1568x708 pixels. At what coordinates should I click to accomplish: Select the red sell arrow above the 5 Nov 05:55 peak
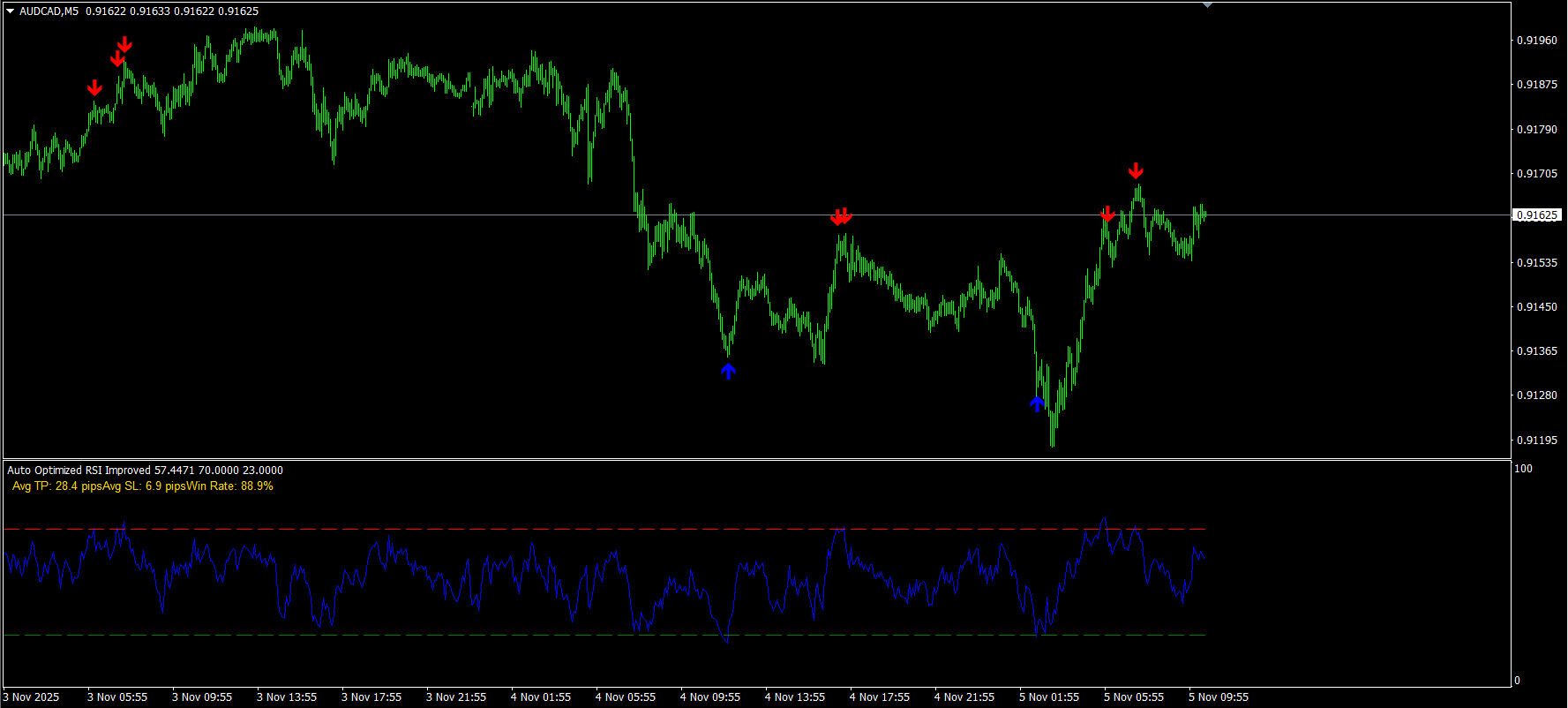tap(1137, 170)
